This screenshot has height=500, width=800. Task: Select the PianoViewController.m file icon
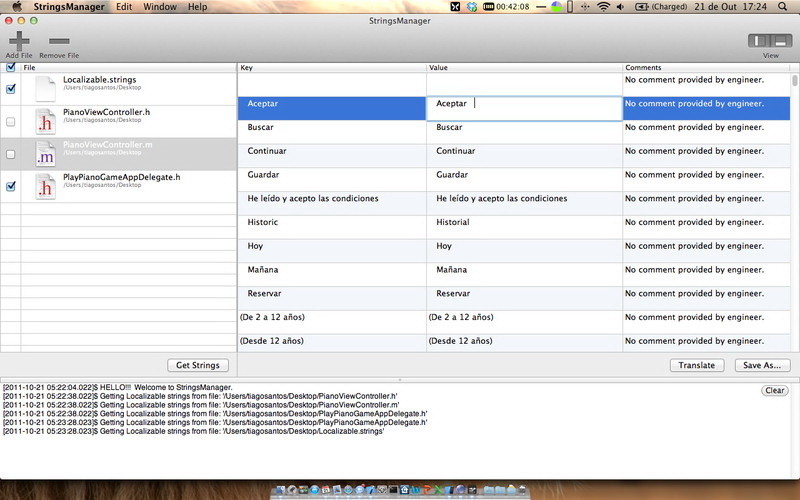coord(45,155)
